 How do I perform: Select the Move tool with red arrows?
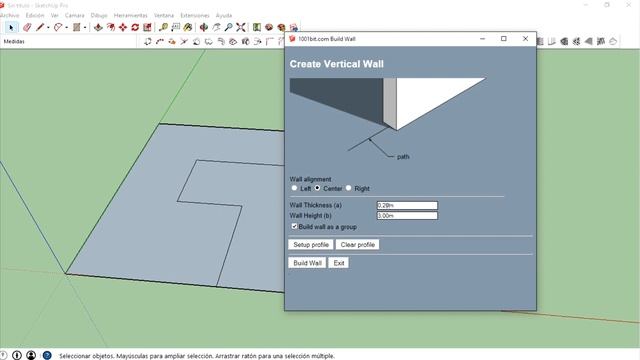click(x=123, y=27)
